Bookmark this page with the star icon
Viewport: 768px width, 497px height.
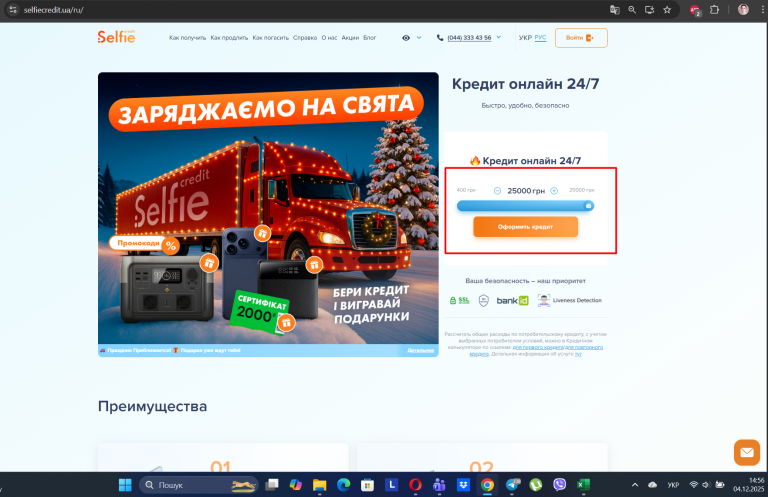click(x=667, y=10)
